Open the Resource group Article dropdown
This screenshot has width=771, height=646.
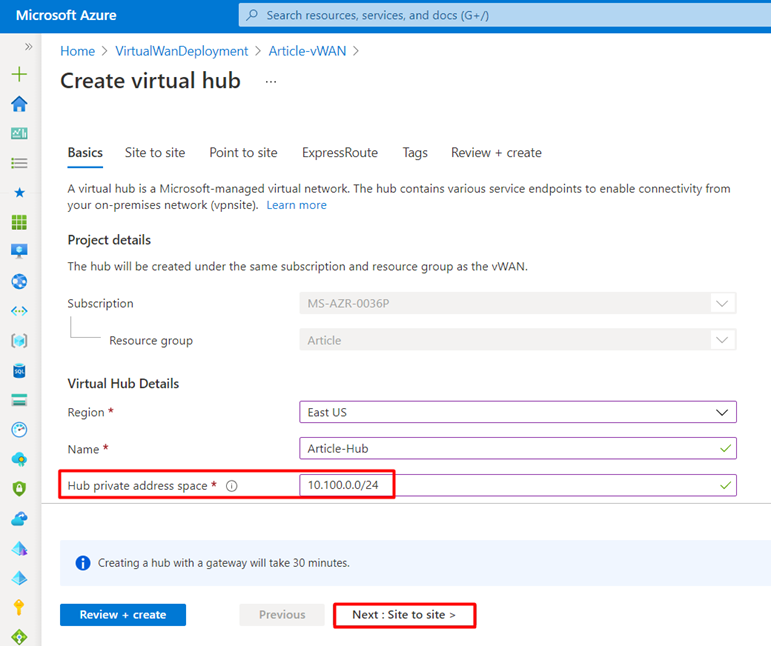(518, 340)
